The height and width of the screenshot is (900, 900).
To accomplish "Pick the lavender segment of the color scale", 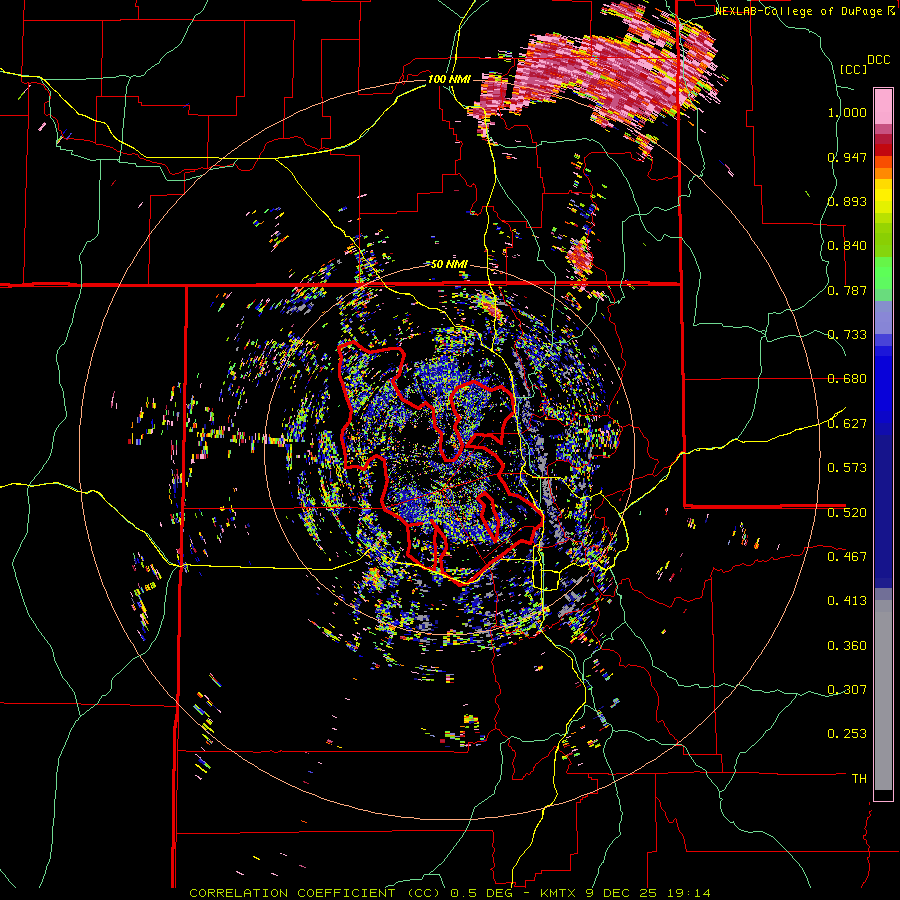I will pos(883,317).
